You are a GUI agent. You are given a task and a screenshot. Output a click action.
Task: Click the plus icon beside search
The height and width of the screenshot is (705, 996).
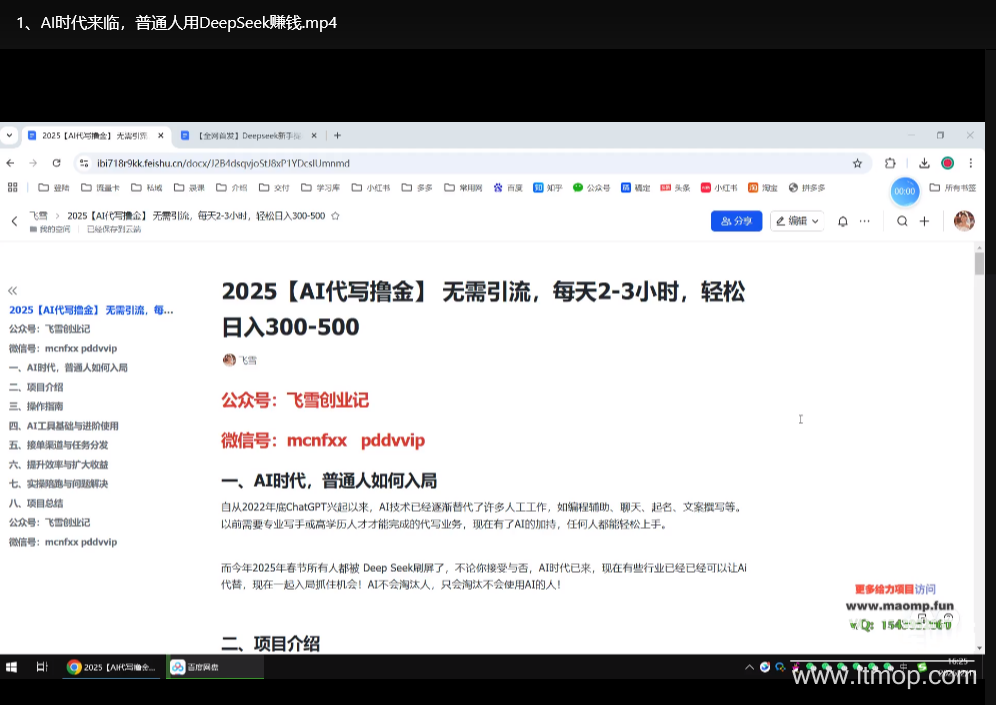pyautogui.click(x=925, y=221)
